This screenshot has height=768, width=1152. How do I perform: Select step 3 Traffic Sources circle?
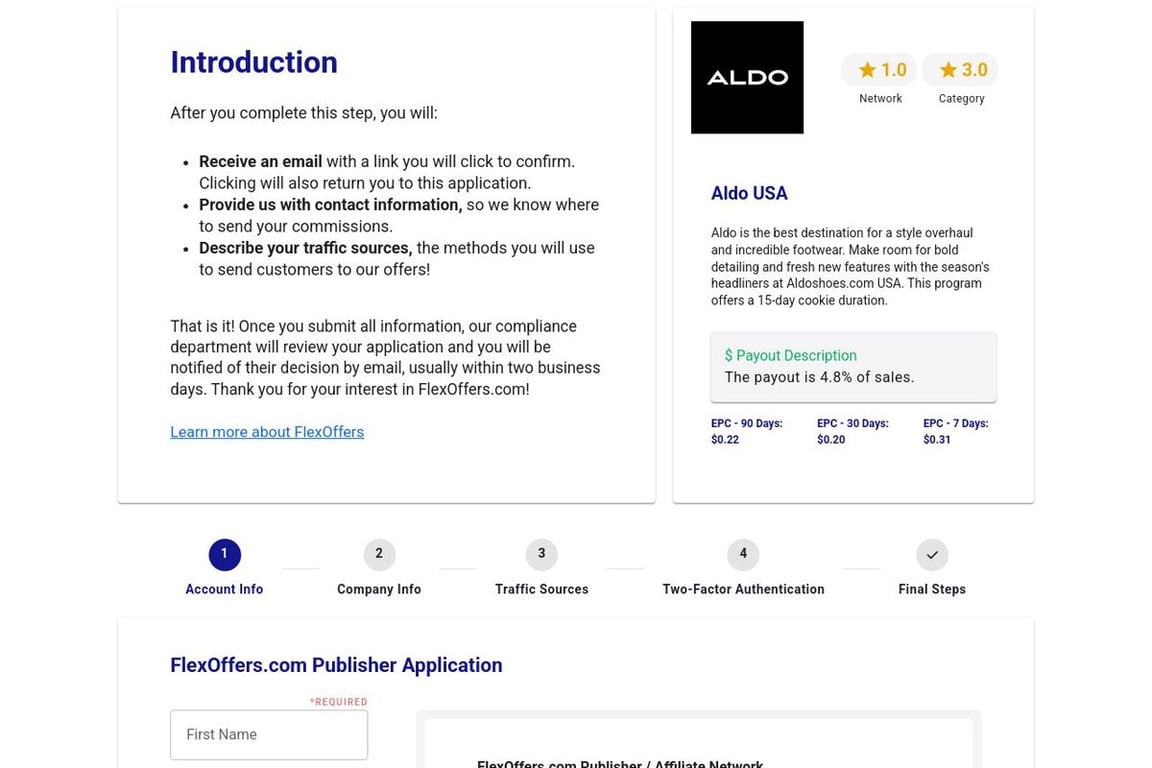point(541,554)
